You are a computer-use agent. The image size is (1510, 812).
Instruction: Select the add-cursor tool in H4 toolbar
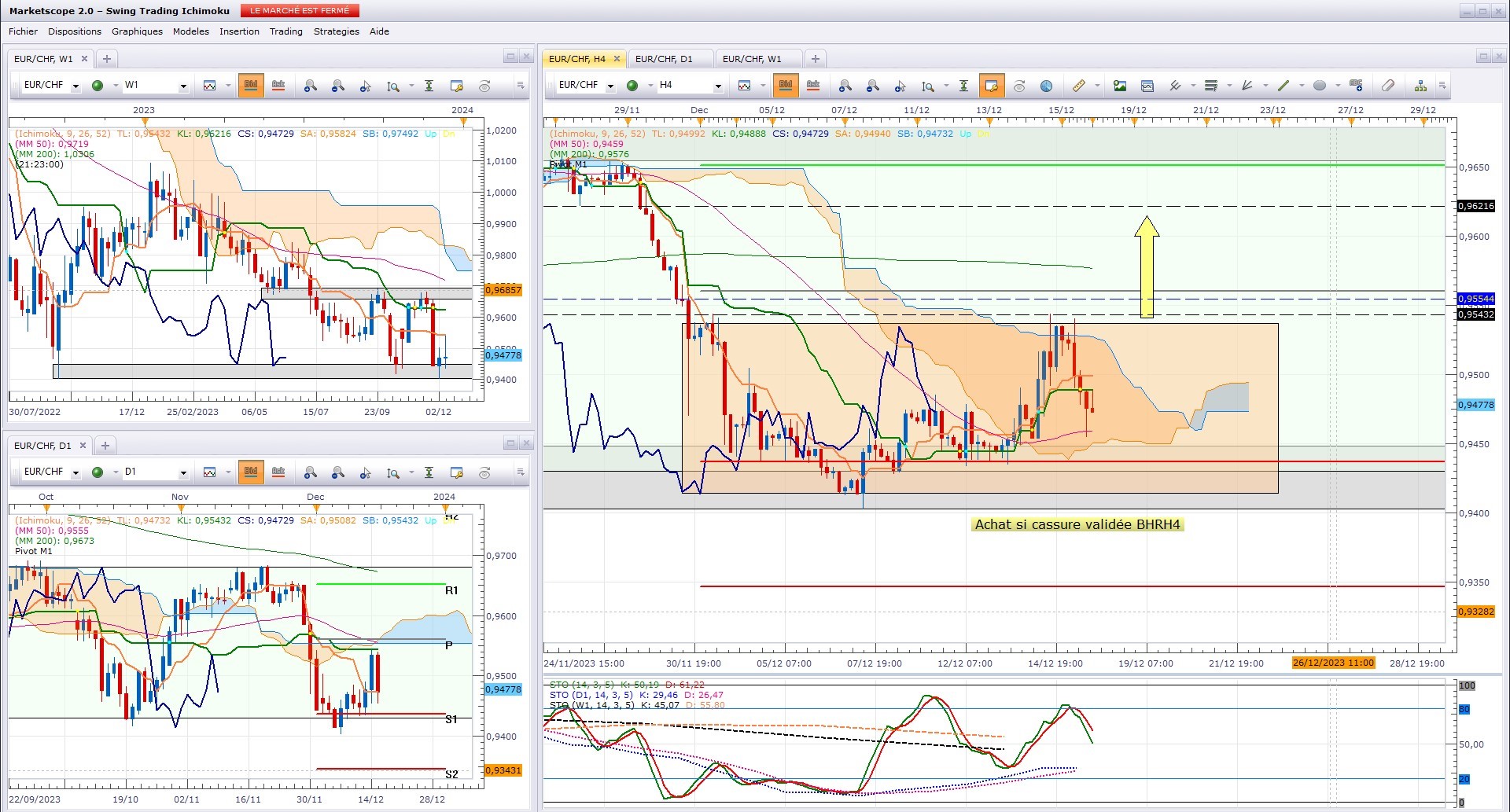point(900,85)
